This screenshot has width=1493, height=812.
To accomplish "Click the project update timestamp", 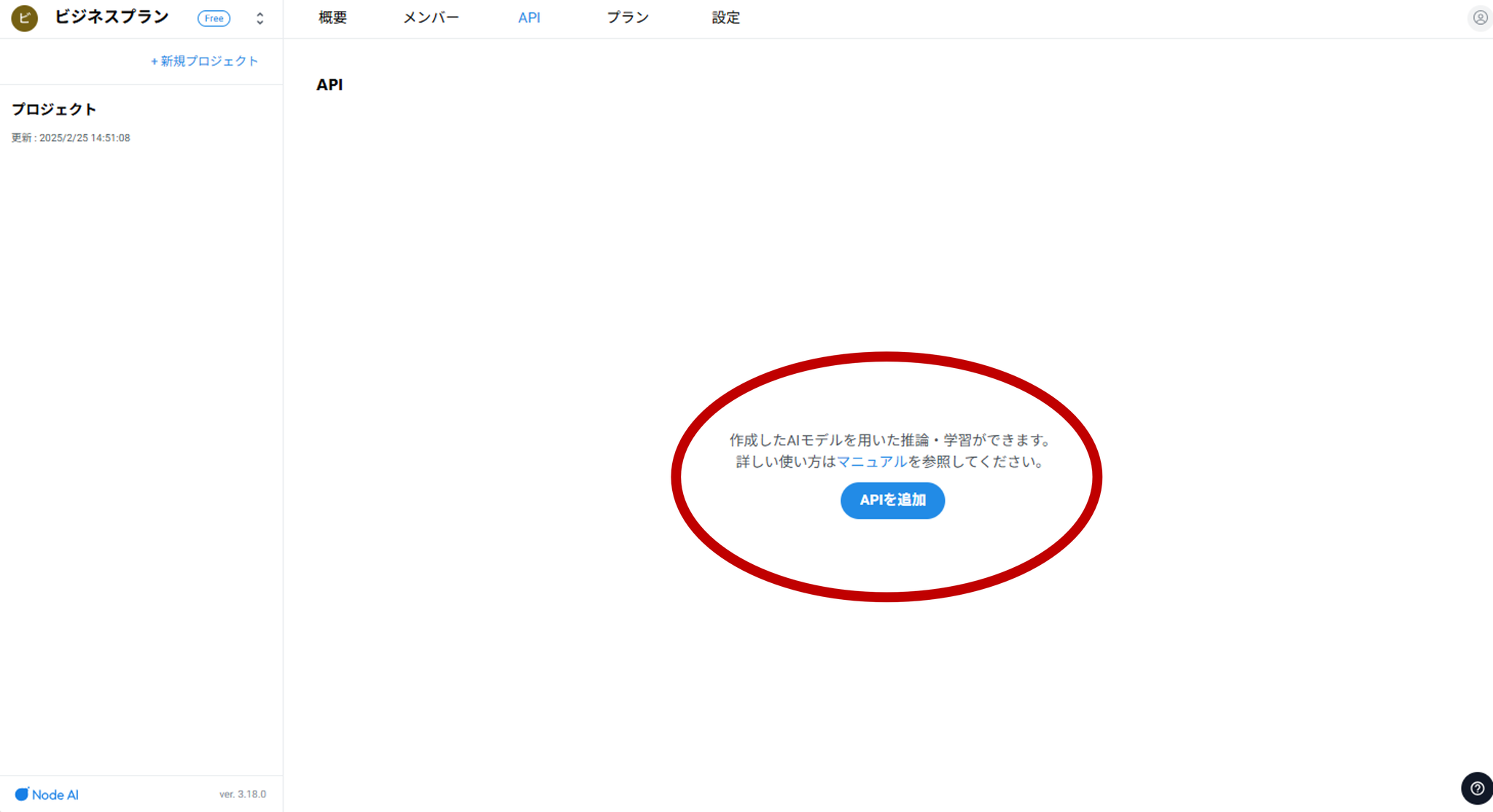I will pyautogui.click(x=71, y=138).
